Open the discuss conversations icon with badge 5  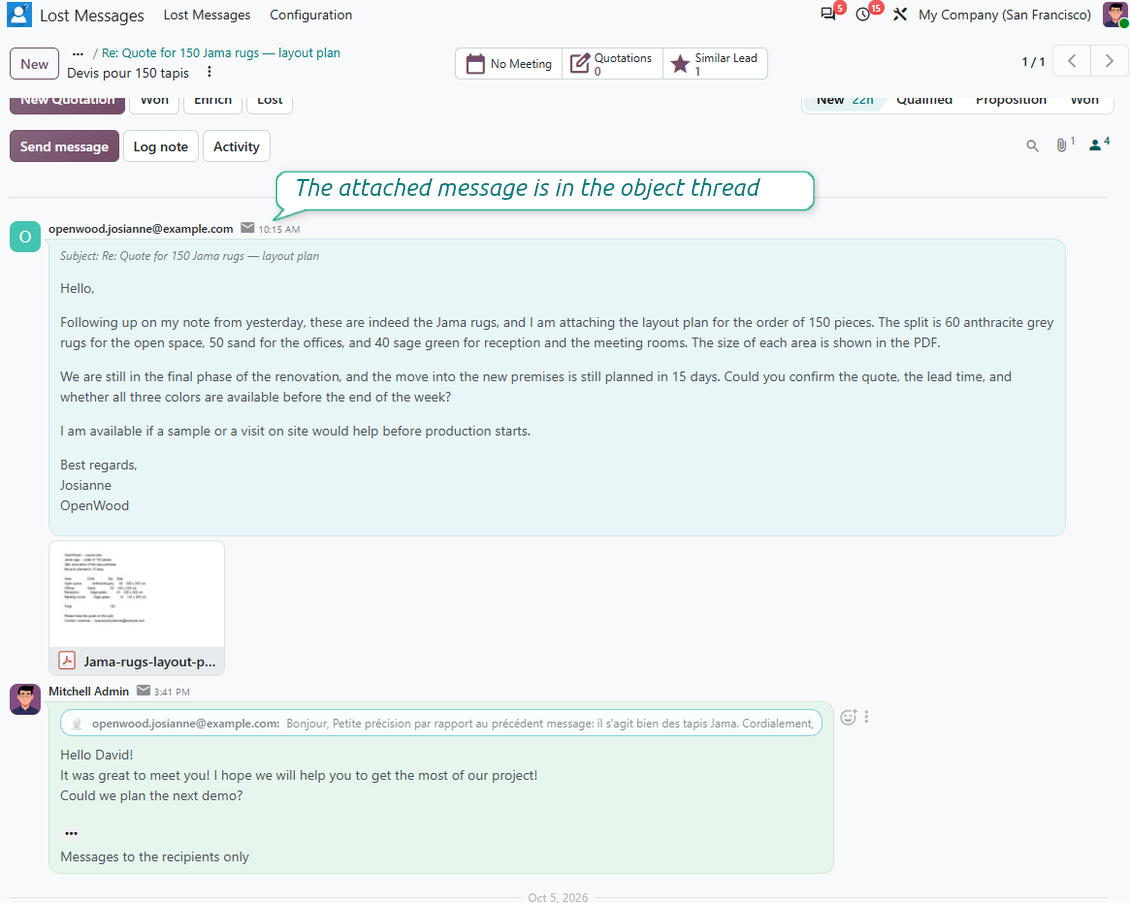point(828,14)
